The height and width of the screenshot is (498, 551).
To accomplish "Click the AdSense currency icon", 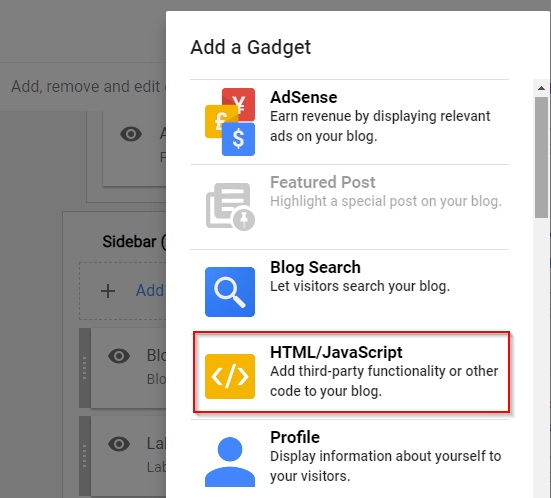I will point(230,122).
